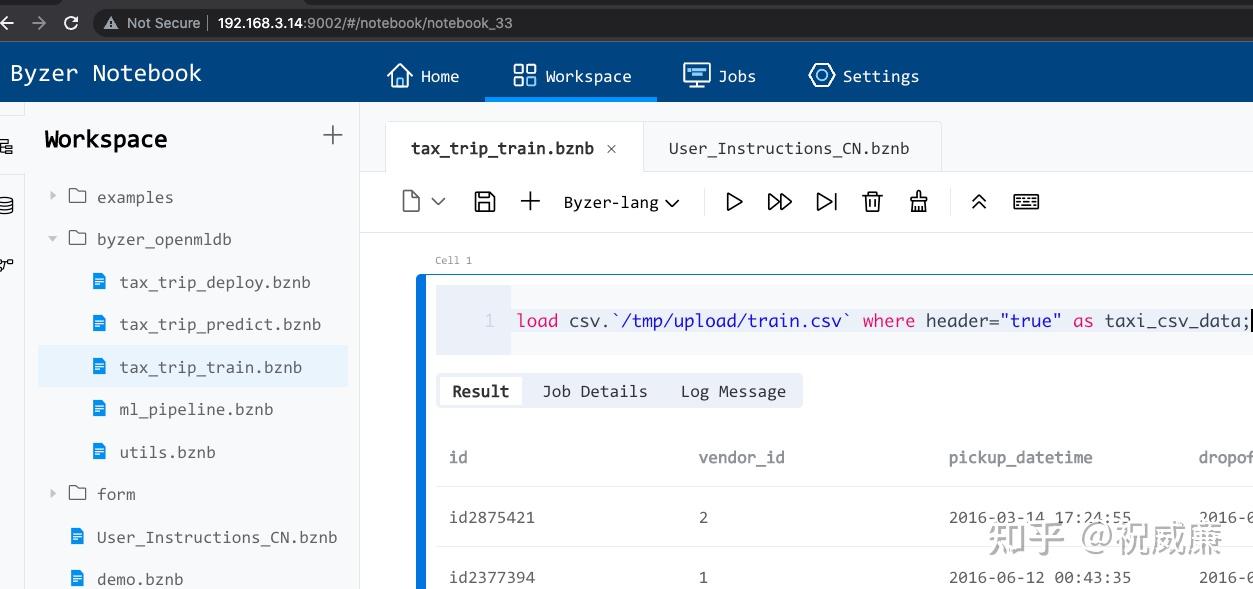Close the tax_trip_train.bznb tab
Viewport: 1253px width, 589px height.
611,149
